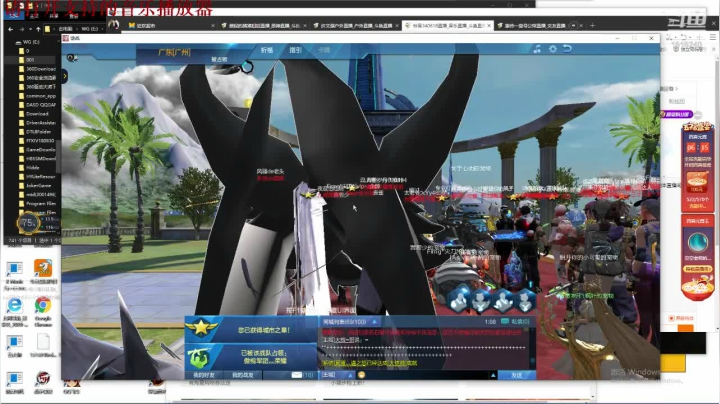Open the browser hamburger menu
The image size is (720, 404).
click(x=713, y=37)
